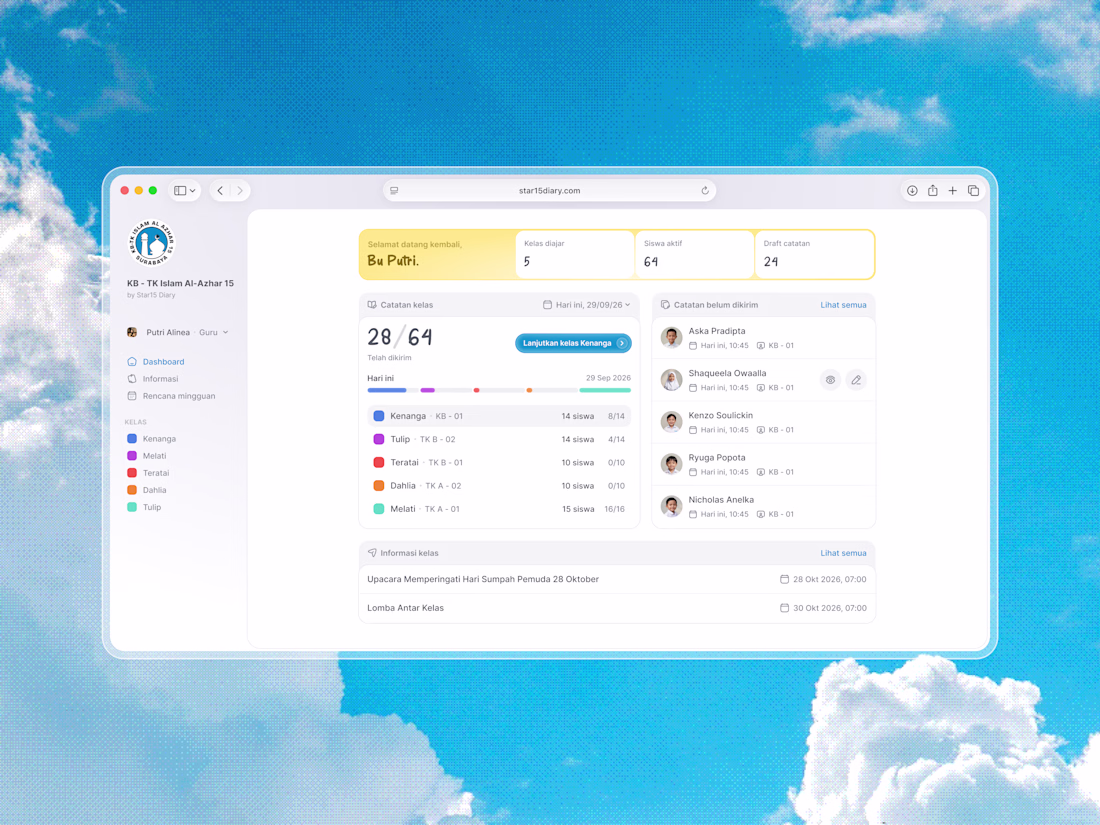Viewport: 1100px width, 825px height.
Task: Click the site settings icon in address bar
Action: pos(394,191)
